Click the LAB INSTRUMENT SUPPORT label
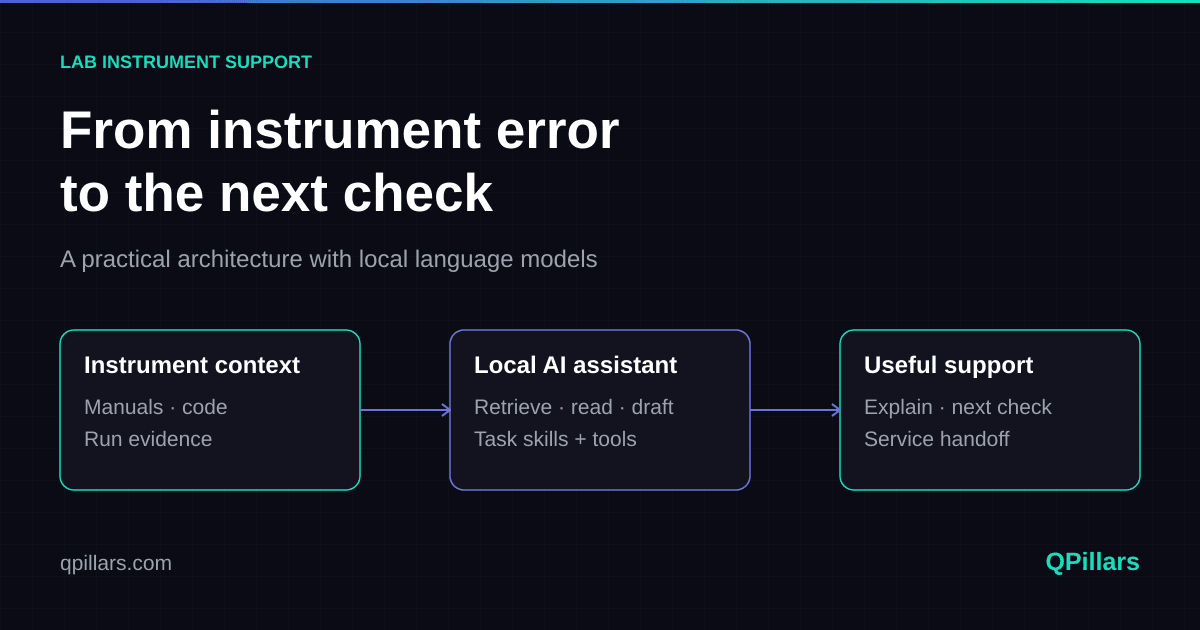 point(186,62)
